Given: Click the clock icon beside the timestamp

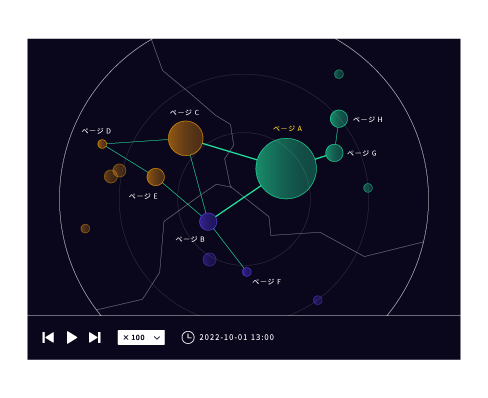Looking at the screenshot, I should point(188,337).
